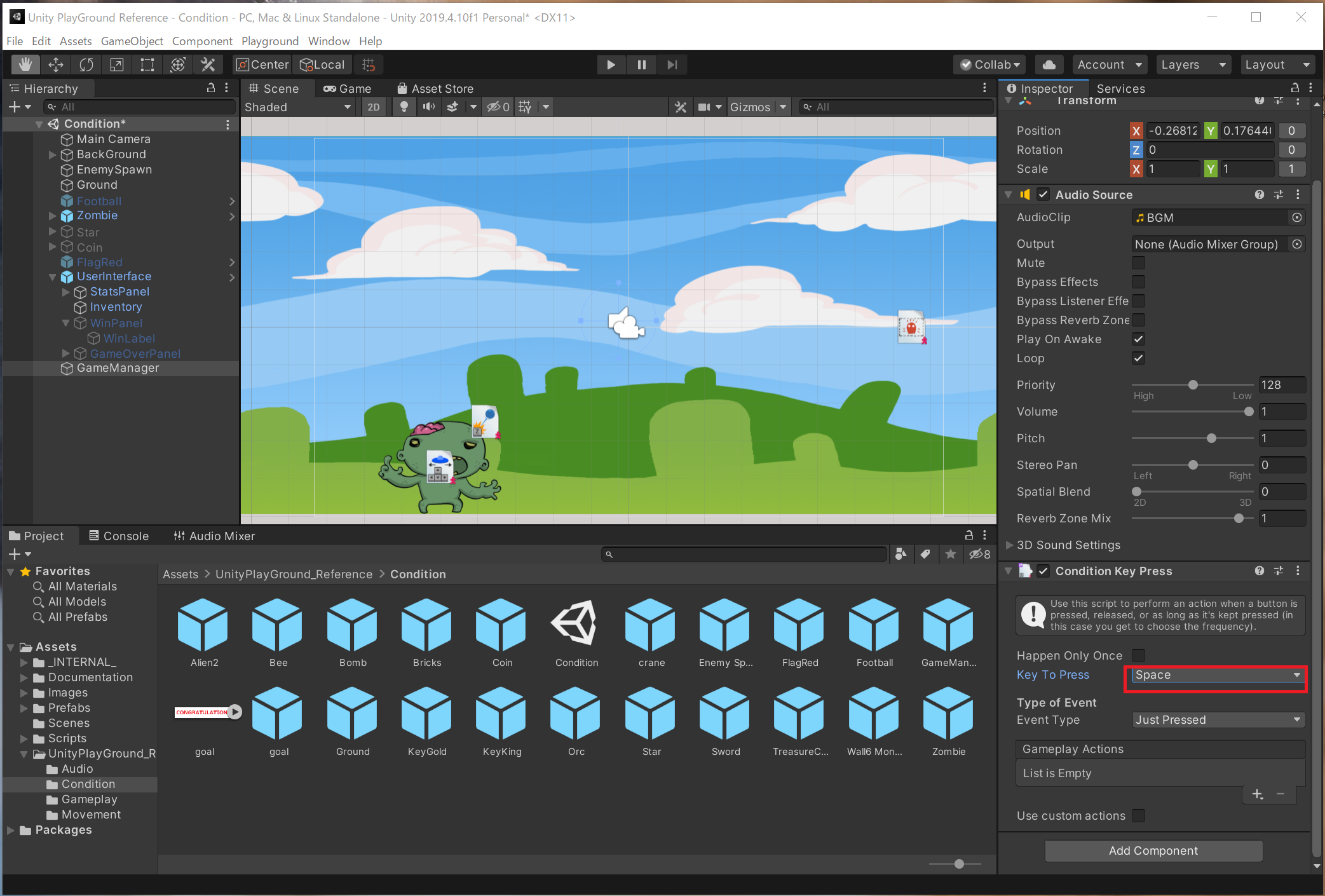Select the Rotate tool
The height and width of the screenshot is (896, 1325).
tap(86, 65)
